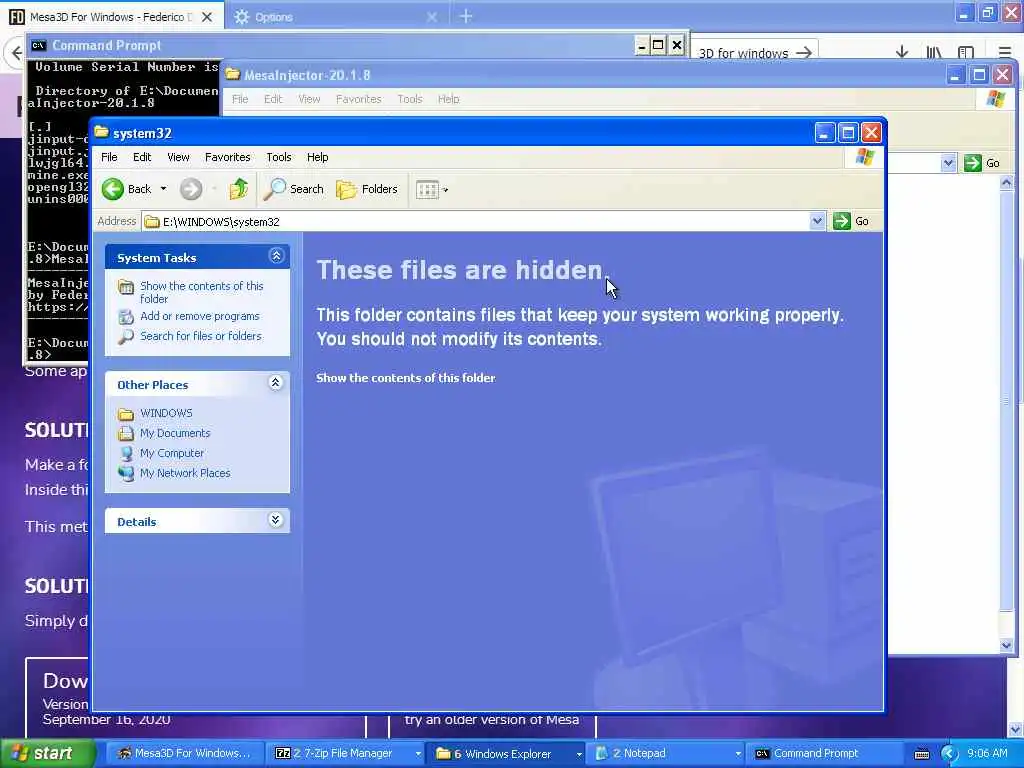Go back in system32 window
1024x768 pixels.
[x=127, y=189]
